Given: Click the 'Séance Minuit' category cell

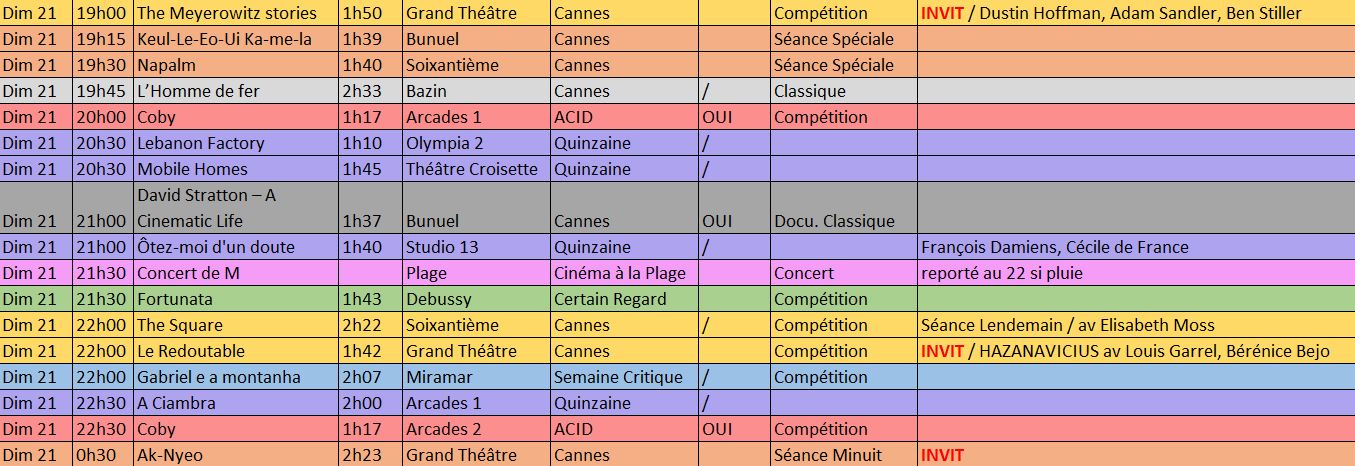Looking at the screenshot, I should tap(828, 455).
